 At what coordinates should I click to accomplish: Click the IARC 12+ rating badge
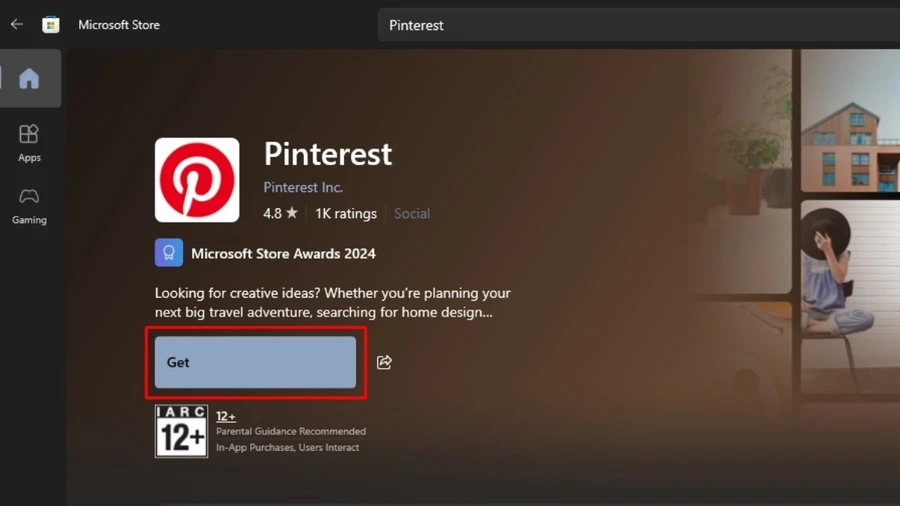click(181, 431)
